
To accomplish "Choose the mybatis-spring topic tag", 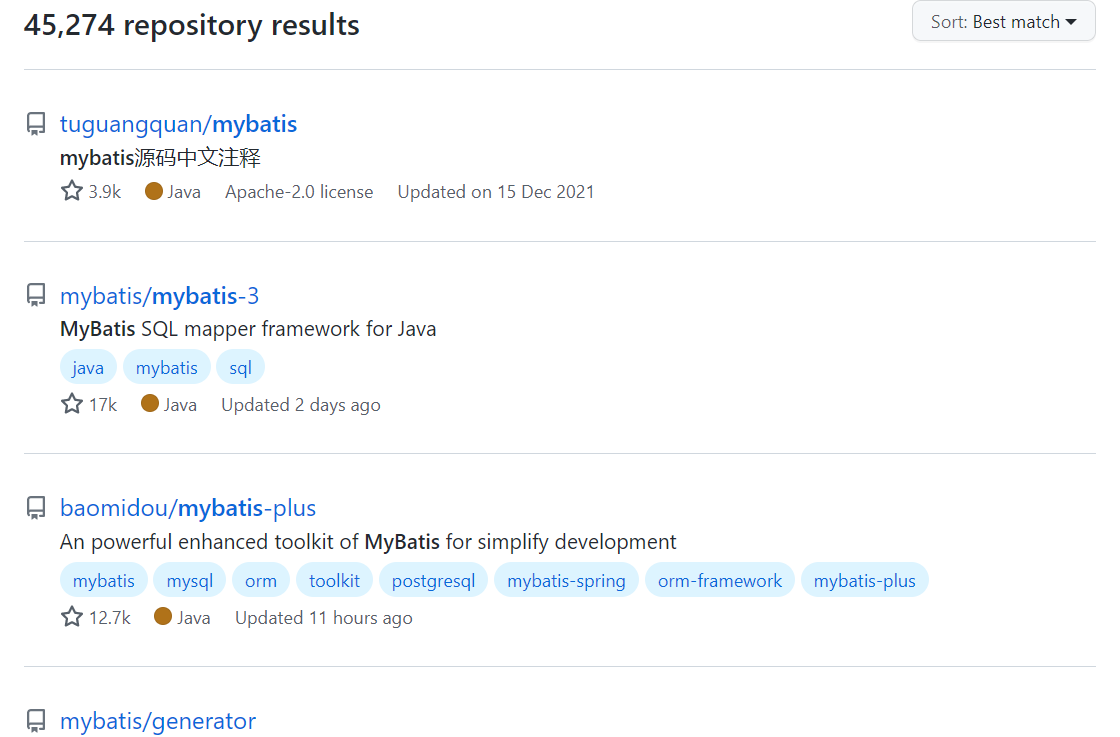I will click(566, 581).
